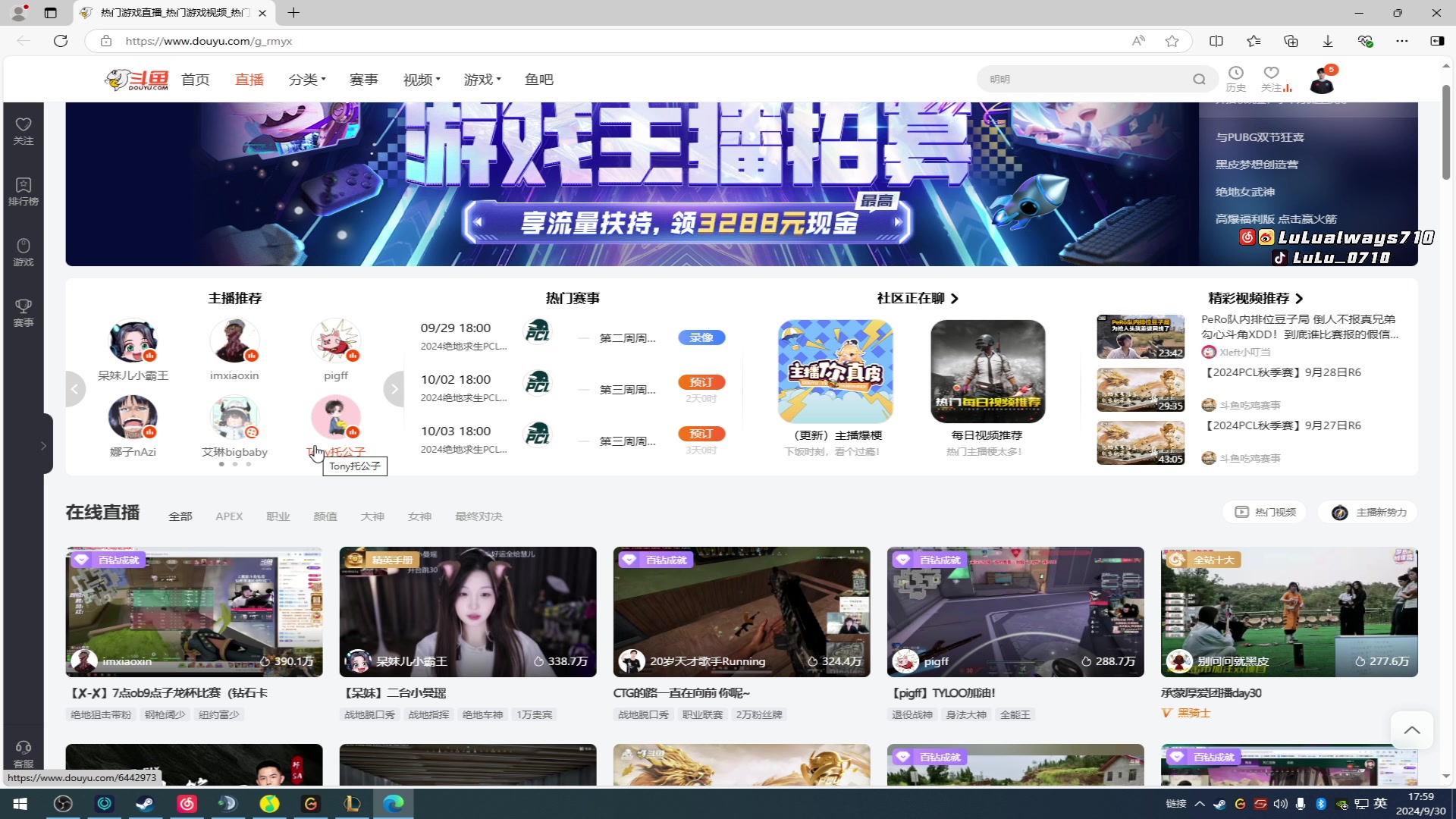This screenshot has width=1456, height=819.
Task: Expand the collapsed left sidebar handle
Action: point(43,445)
